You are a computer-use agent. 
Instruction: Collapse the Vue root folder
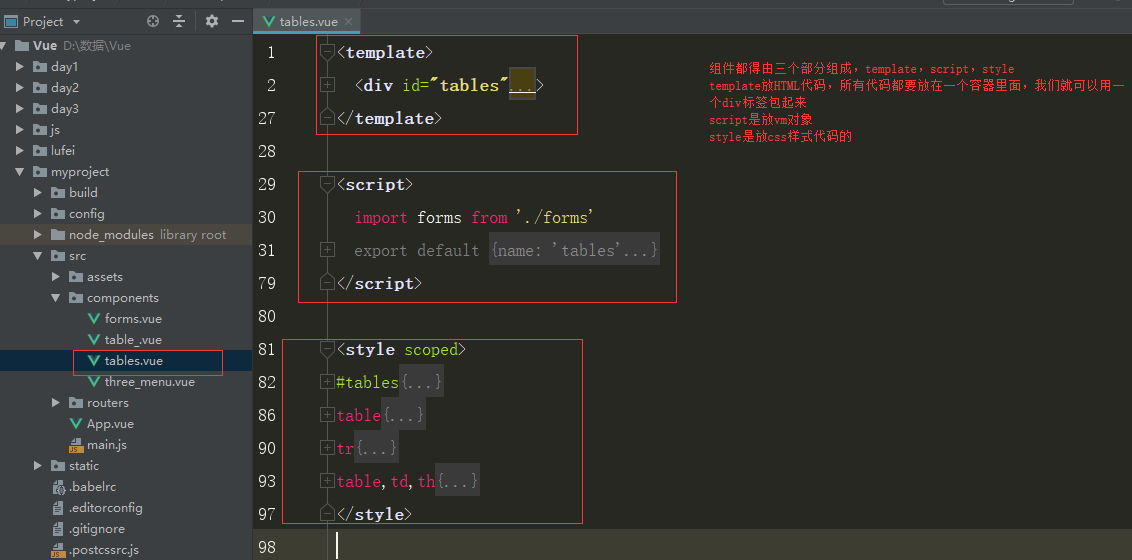point(4,45)
